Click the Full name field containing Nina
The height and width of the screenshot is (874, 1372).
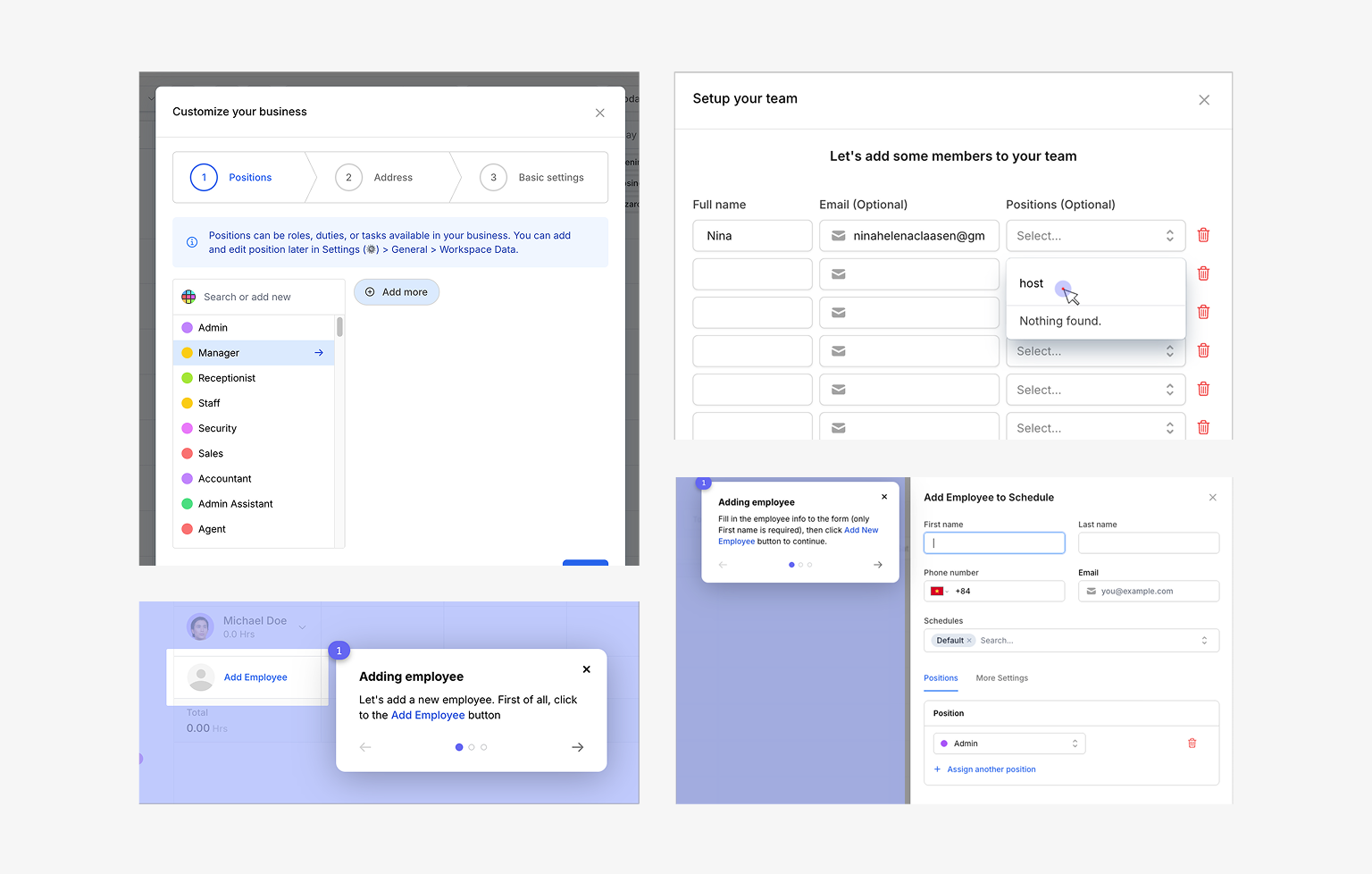point(752,236)
